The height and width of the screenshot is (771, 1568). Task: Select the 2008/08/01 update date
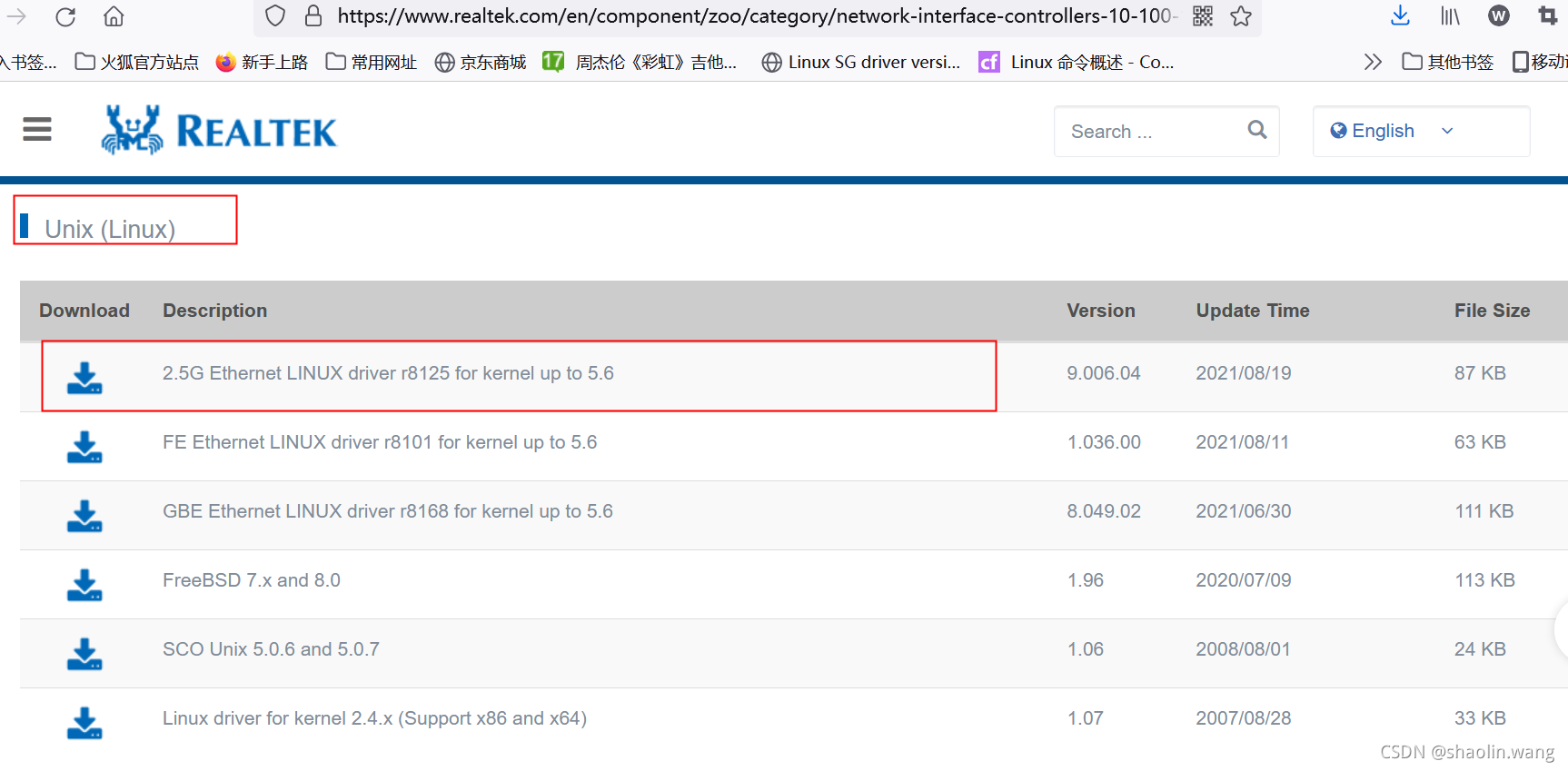tap(1244, 649)
